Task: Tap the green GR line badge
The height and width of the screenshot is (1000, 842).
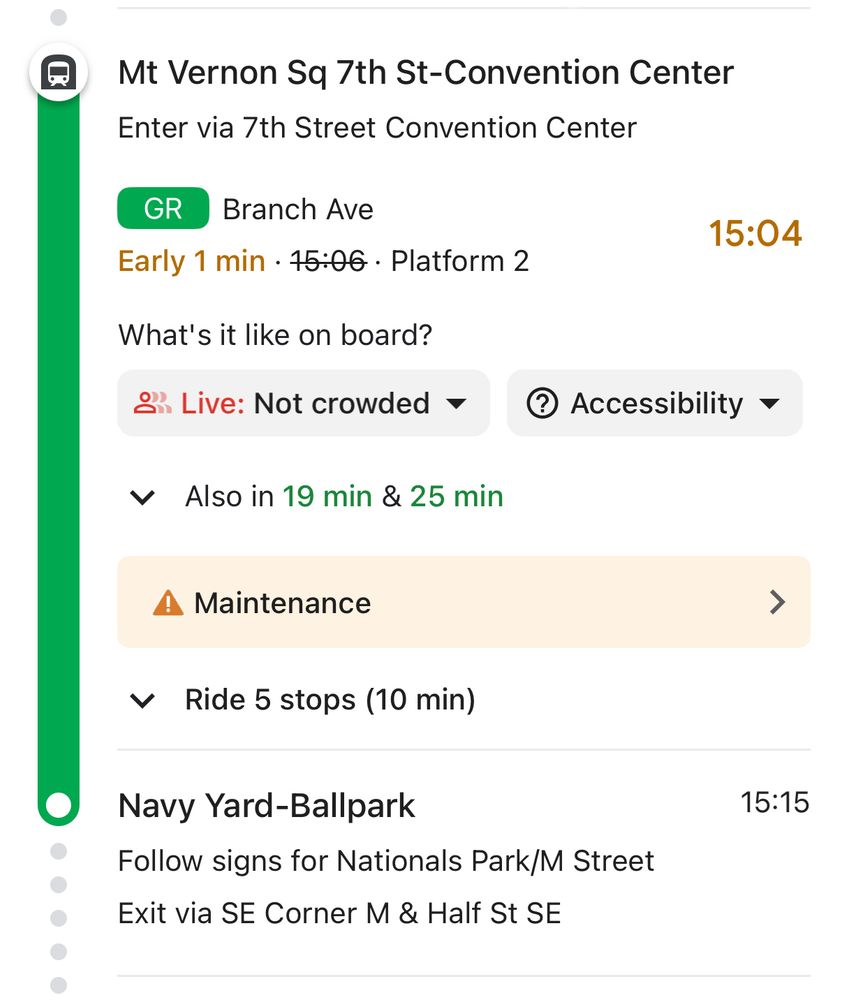Action: click(163, 208)
